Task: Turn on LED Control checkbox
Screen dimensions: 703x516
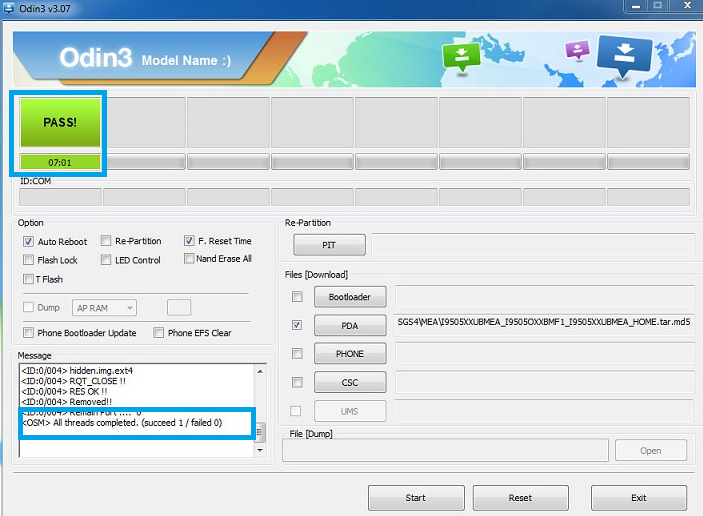Action: coord(106,260)
